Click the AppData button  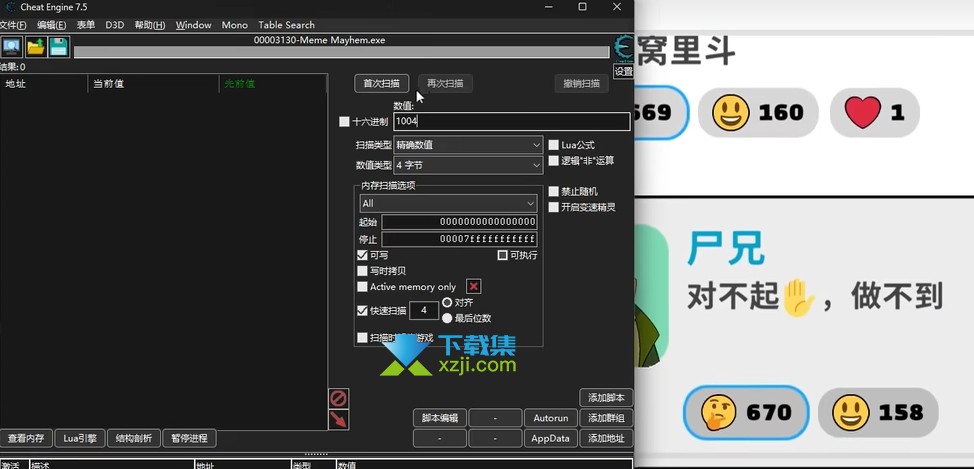click(550, 438)
